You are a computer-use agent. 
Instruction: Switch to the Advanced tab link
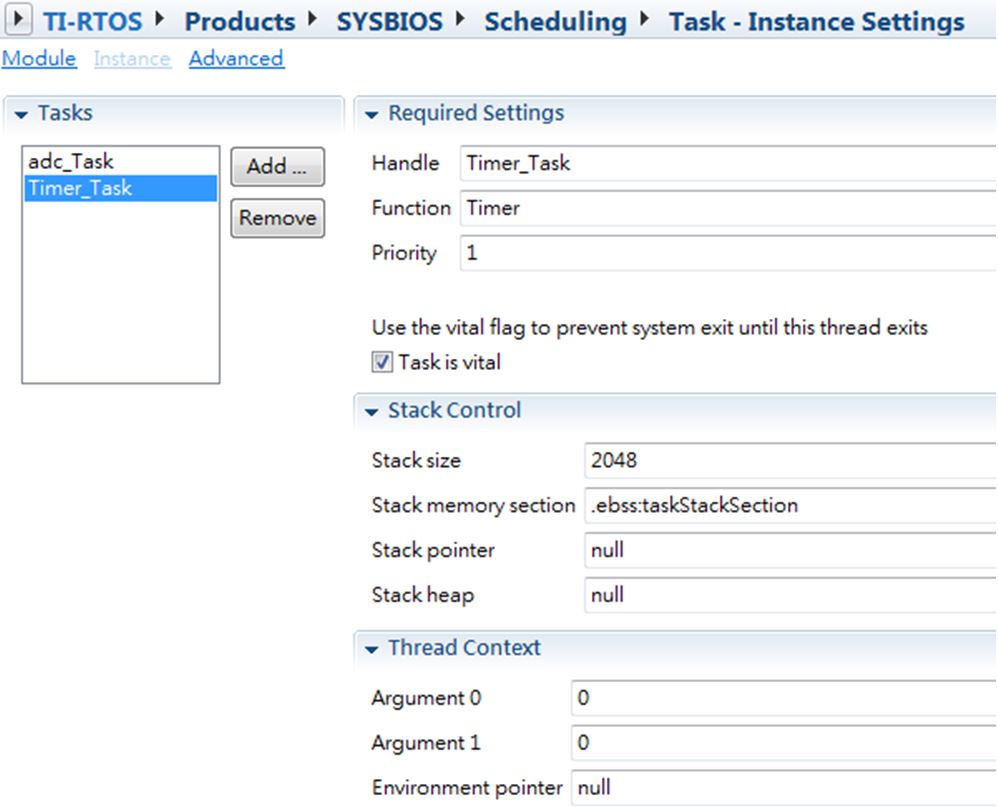coord(236,59)
